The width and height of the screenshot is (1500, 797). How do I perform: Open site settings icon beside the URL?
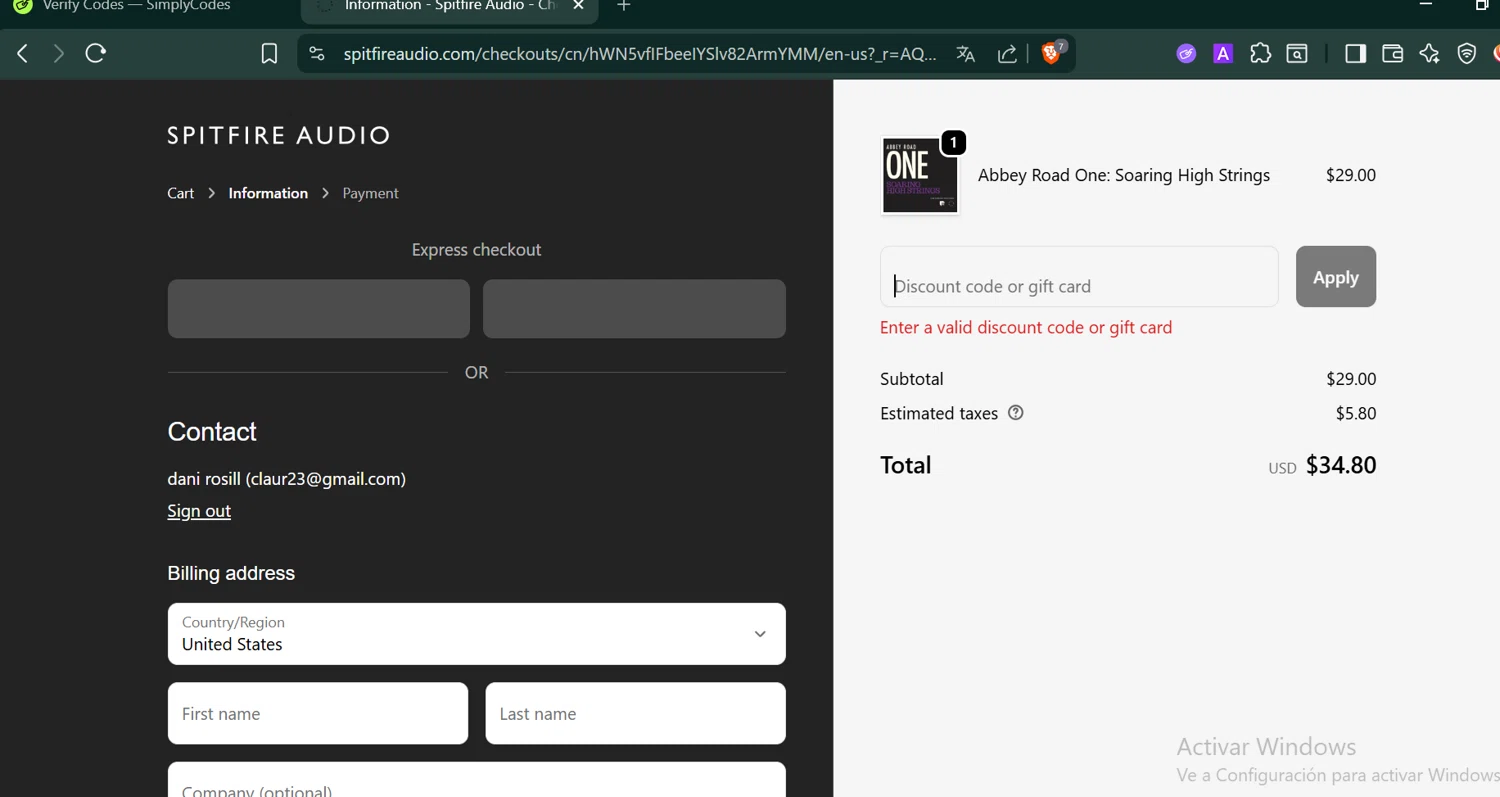coord(317,54)
